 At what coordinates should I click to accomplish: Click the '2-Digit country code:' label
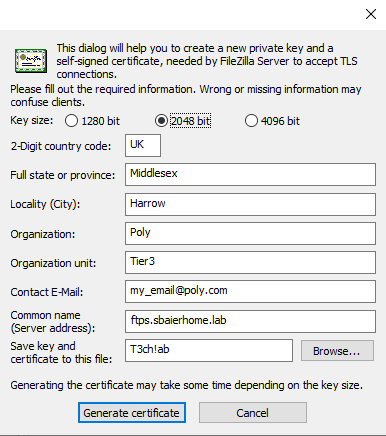(61, 146)
